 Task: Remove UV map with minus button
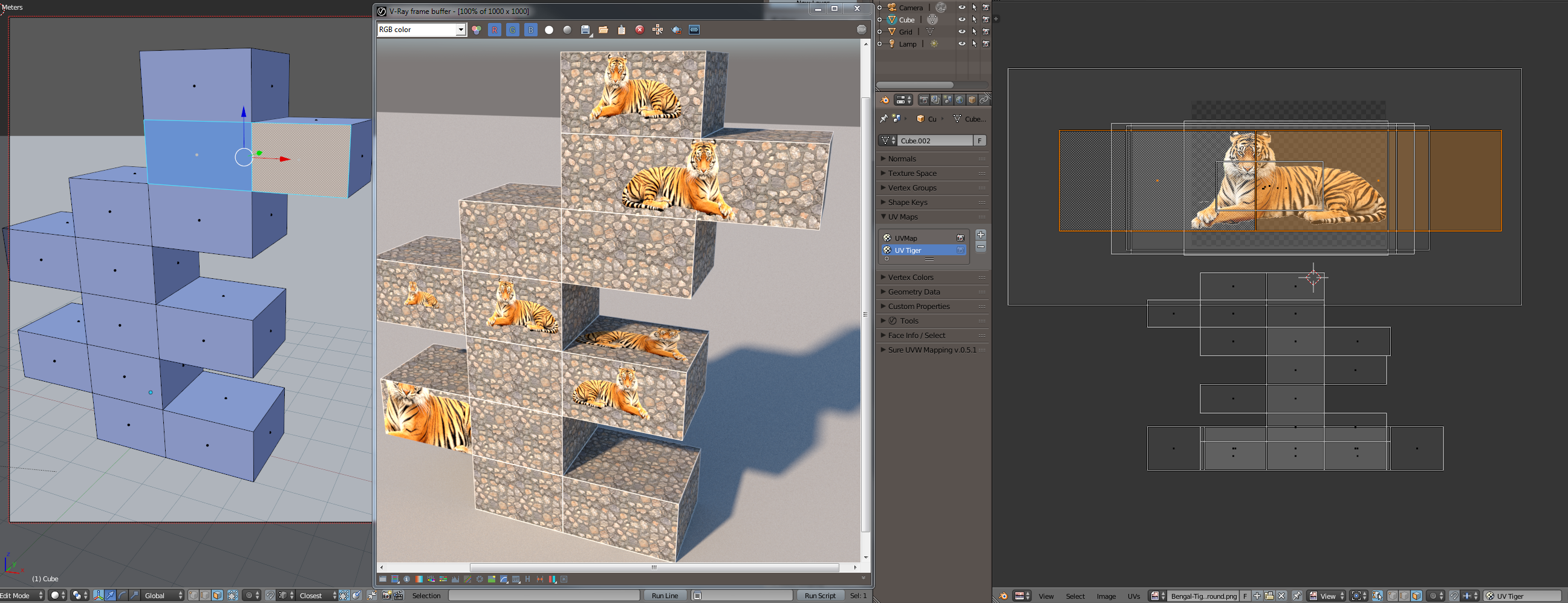tap(981, 247)
